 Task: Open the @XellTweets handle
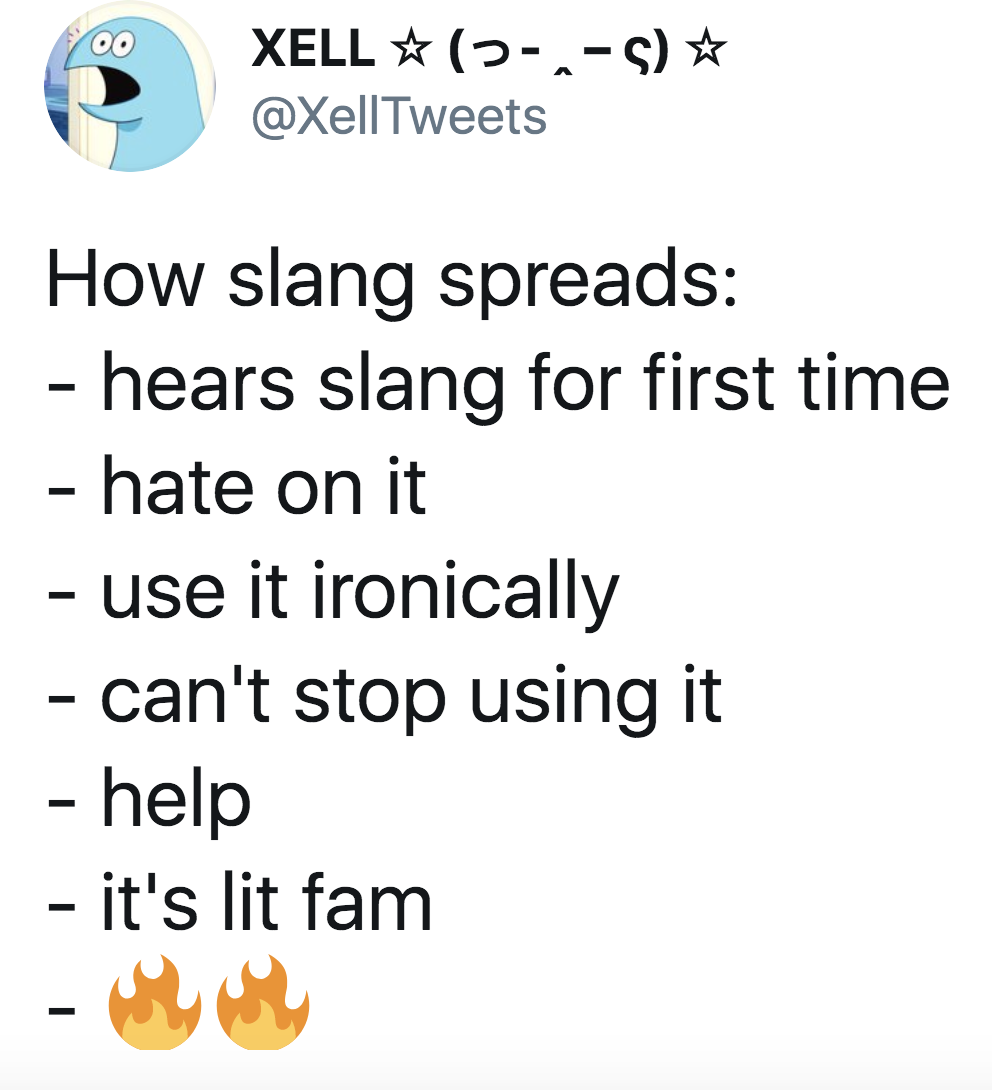[x=399, y=116]
